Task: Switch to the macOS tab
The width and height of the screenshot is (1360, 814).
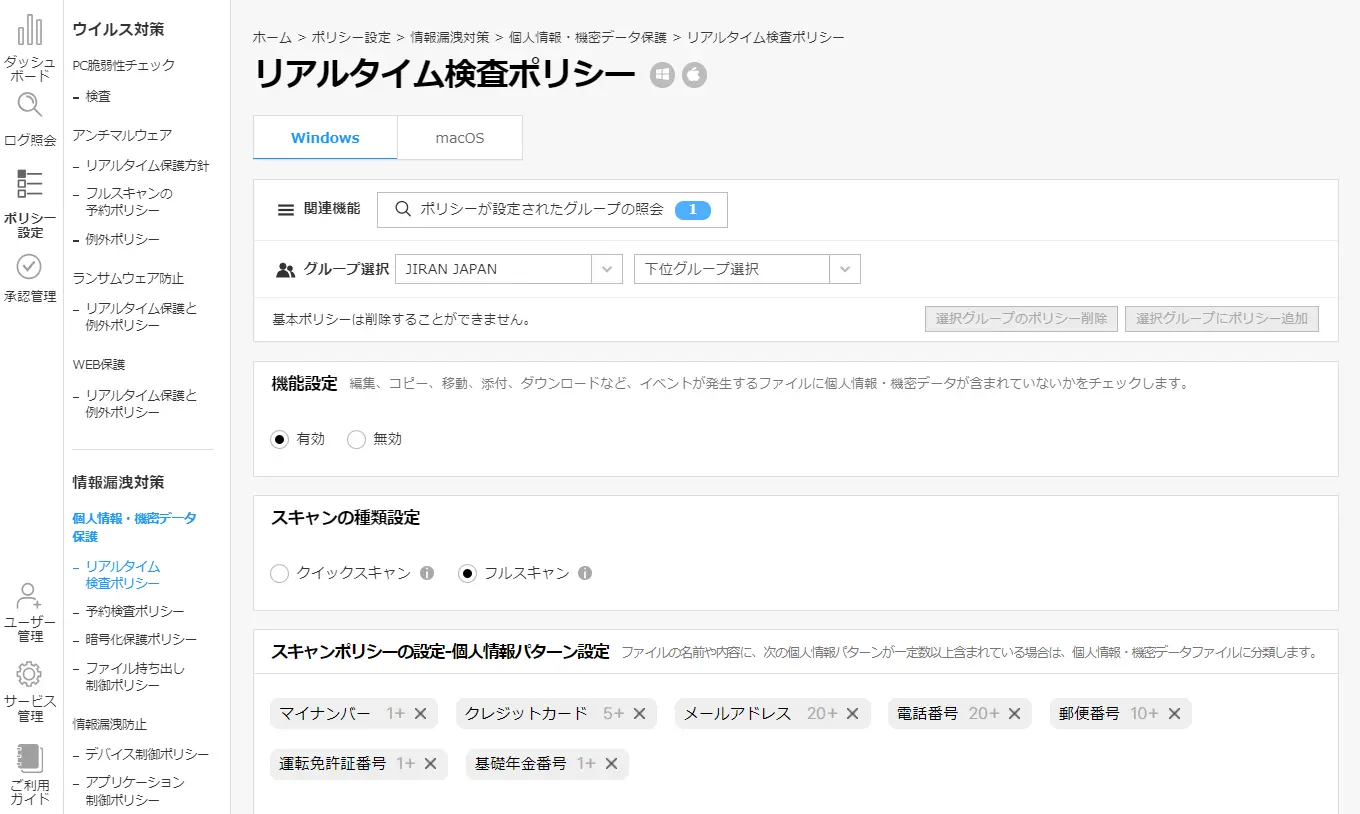Action: tap(460, 138)
